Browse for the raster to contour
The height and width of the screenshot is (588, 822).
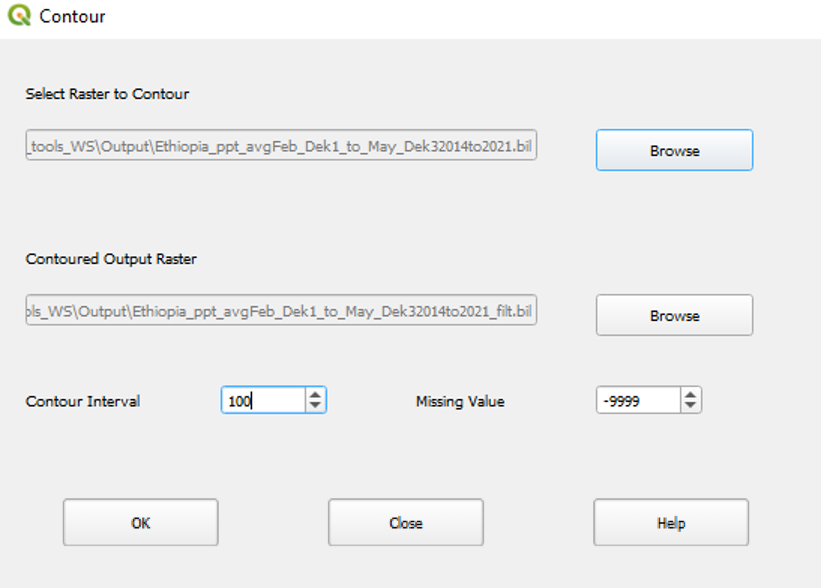coord(674,150)
